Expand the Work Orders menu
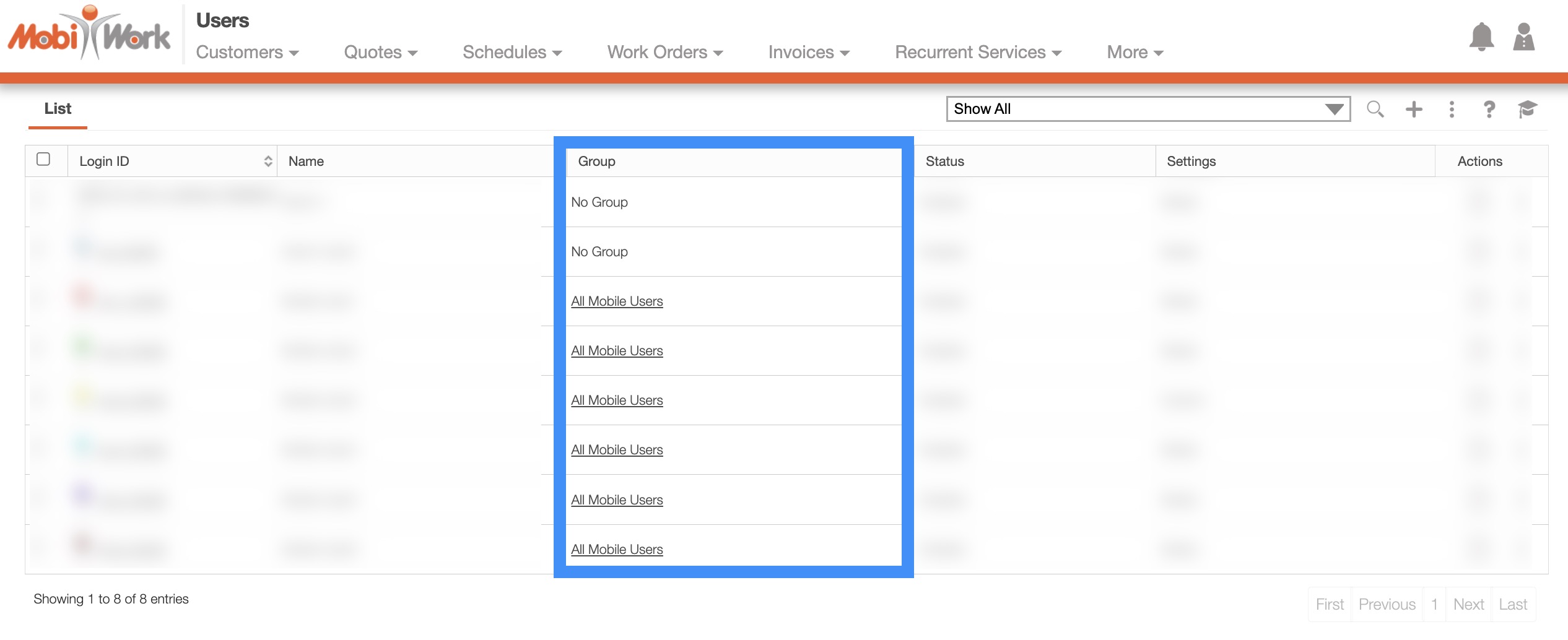 point(664,53)
